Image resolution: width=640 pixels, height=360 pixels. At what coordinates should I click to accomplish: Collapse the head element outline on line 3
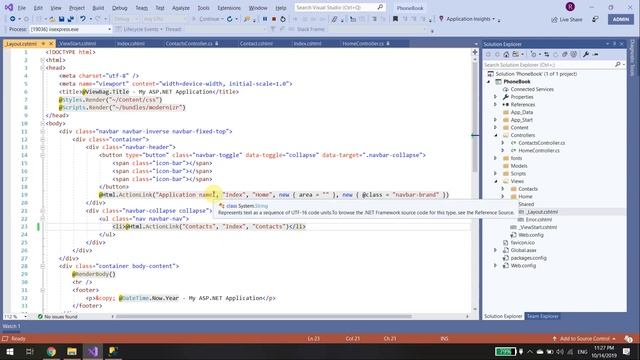42,68
